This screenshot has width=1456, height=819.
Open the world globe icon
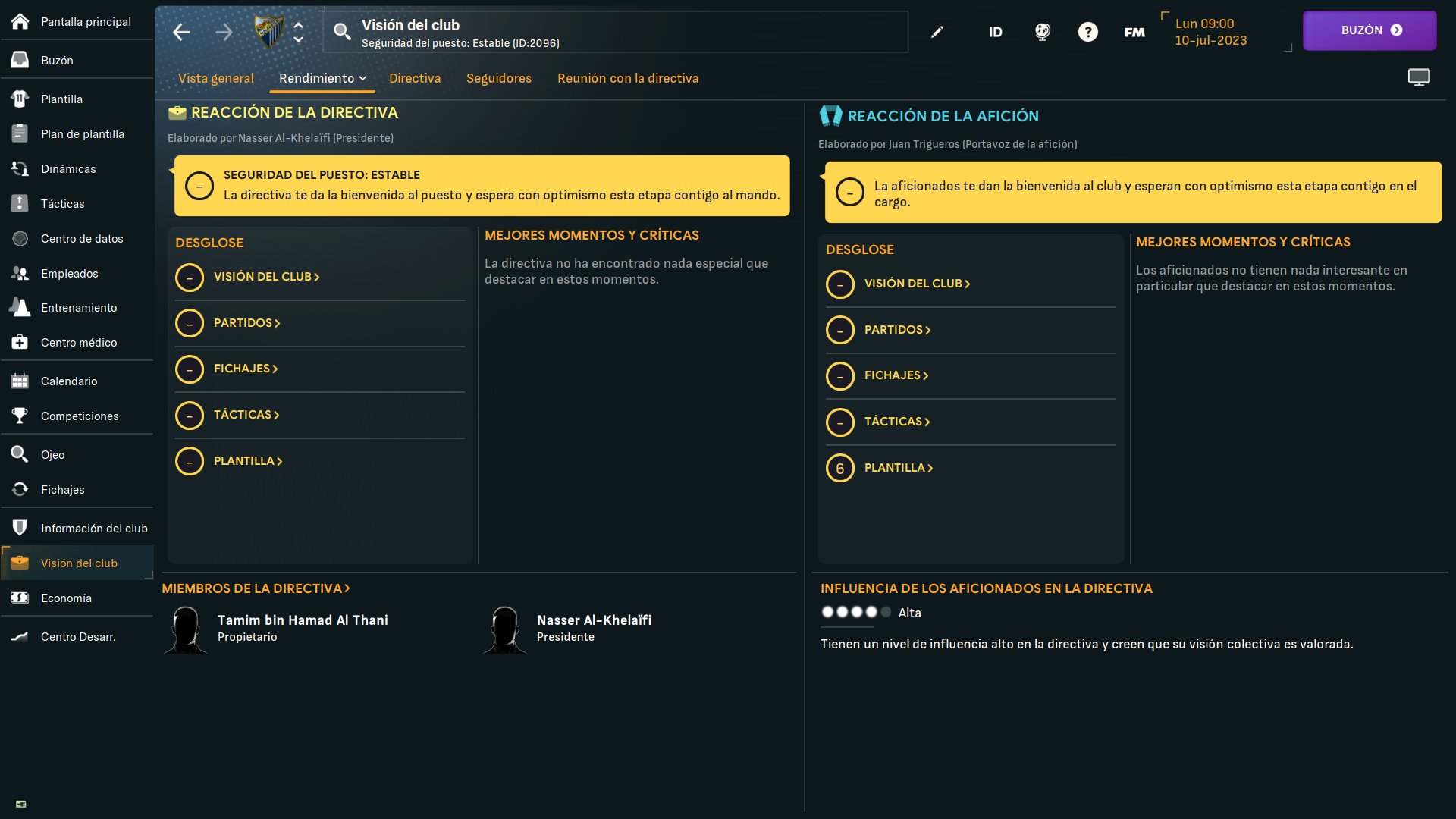(x=1043, y=32)
